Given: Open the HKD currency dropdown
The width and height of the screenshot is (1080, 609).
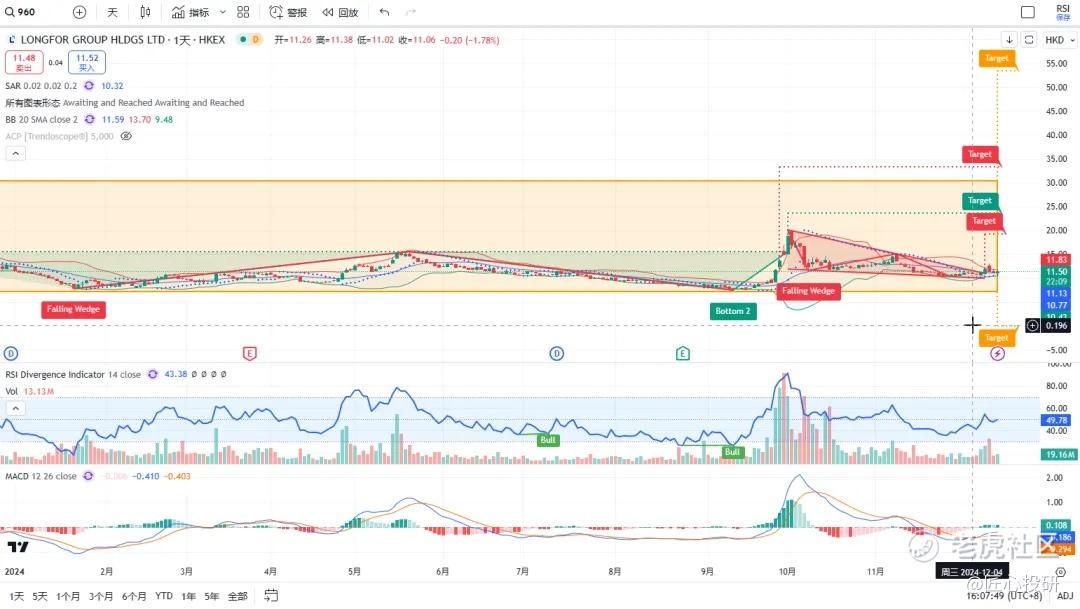Looking at the screenshot, I should point(1059,40).
